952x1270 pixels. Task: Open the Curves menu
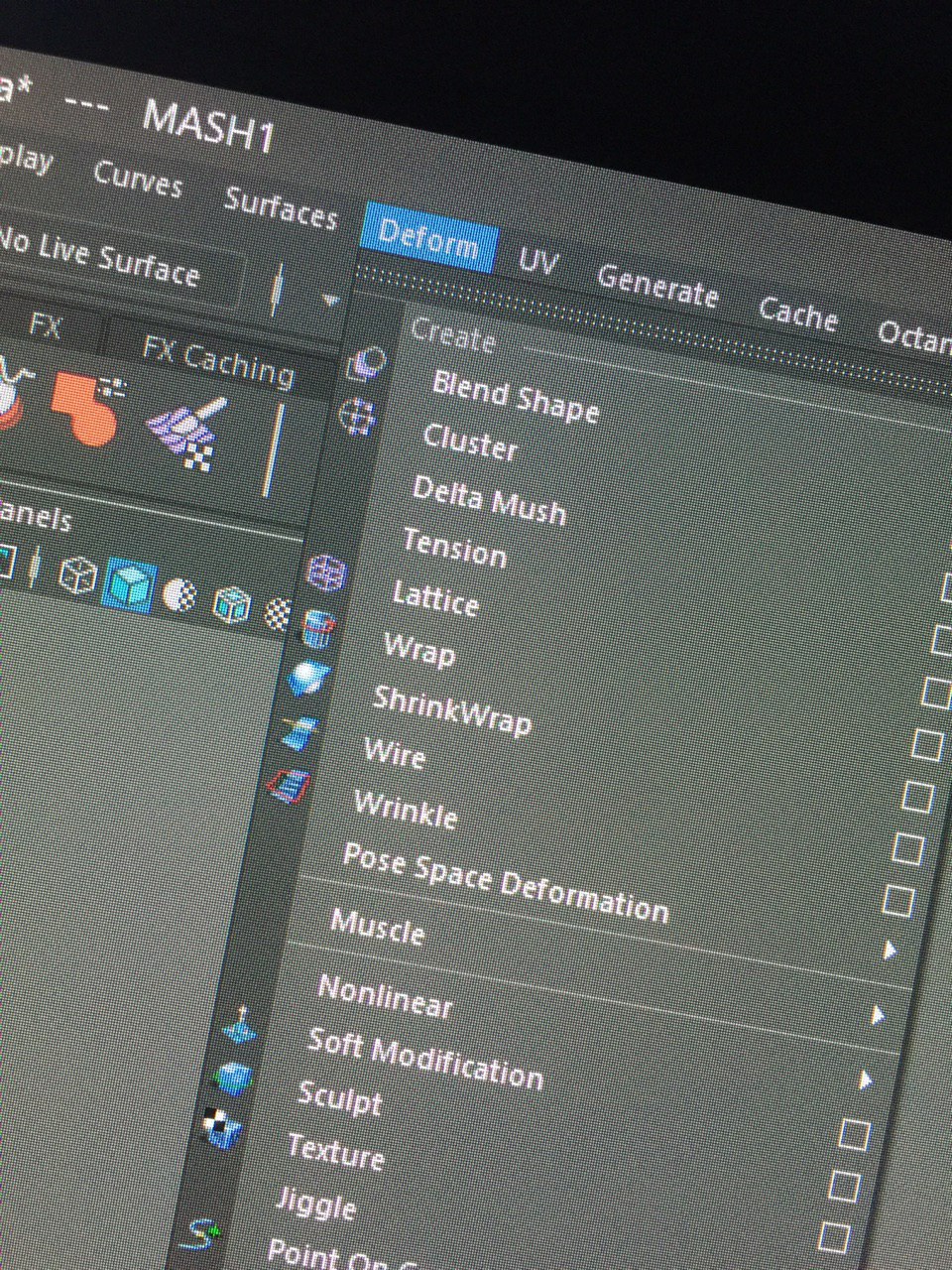click(138, 179)
